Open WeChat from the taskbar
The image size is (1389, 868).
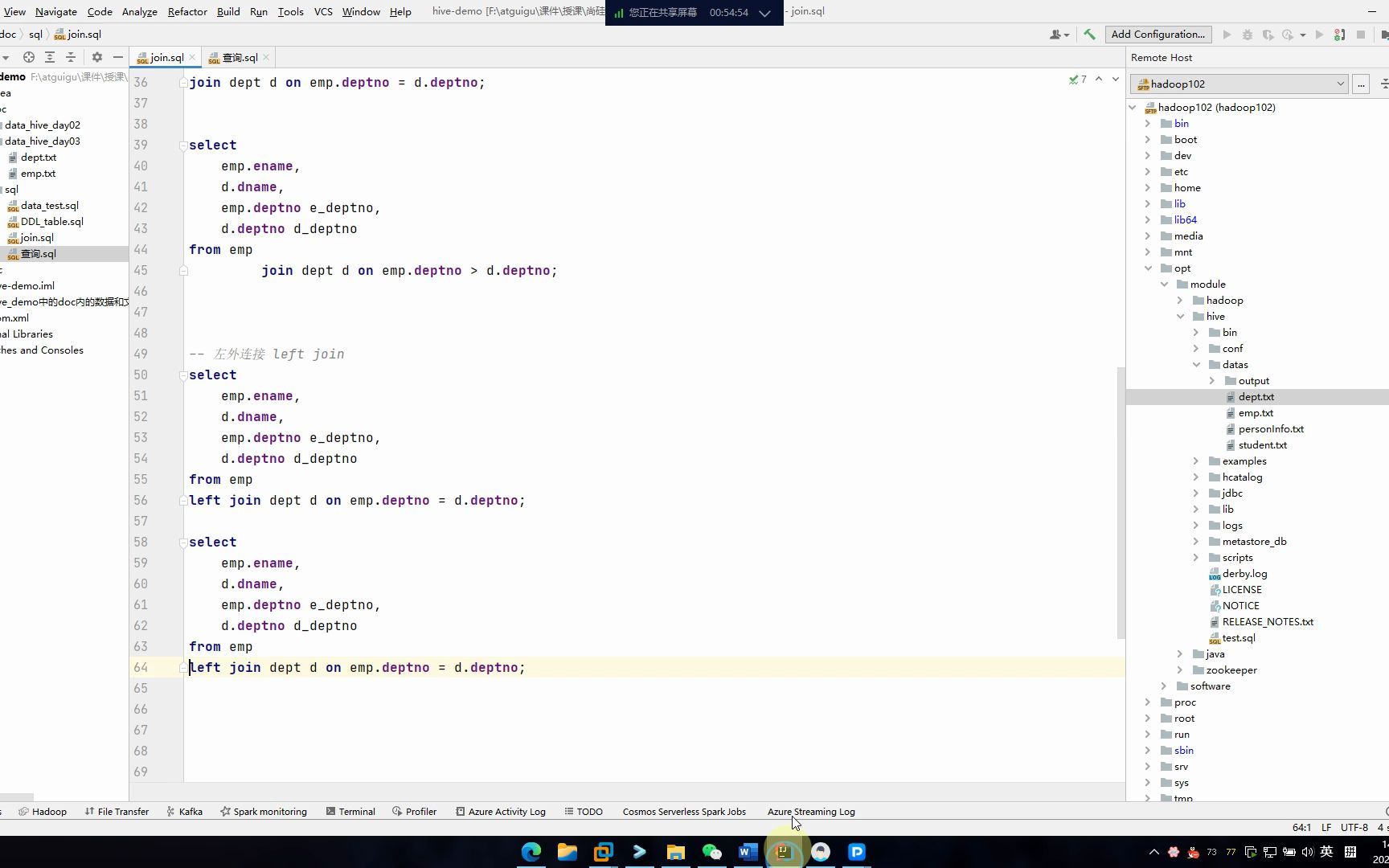(x=712, y=852)
